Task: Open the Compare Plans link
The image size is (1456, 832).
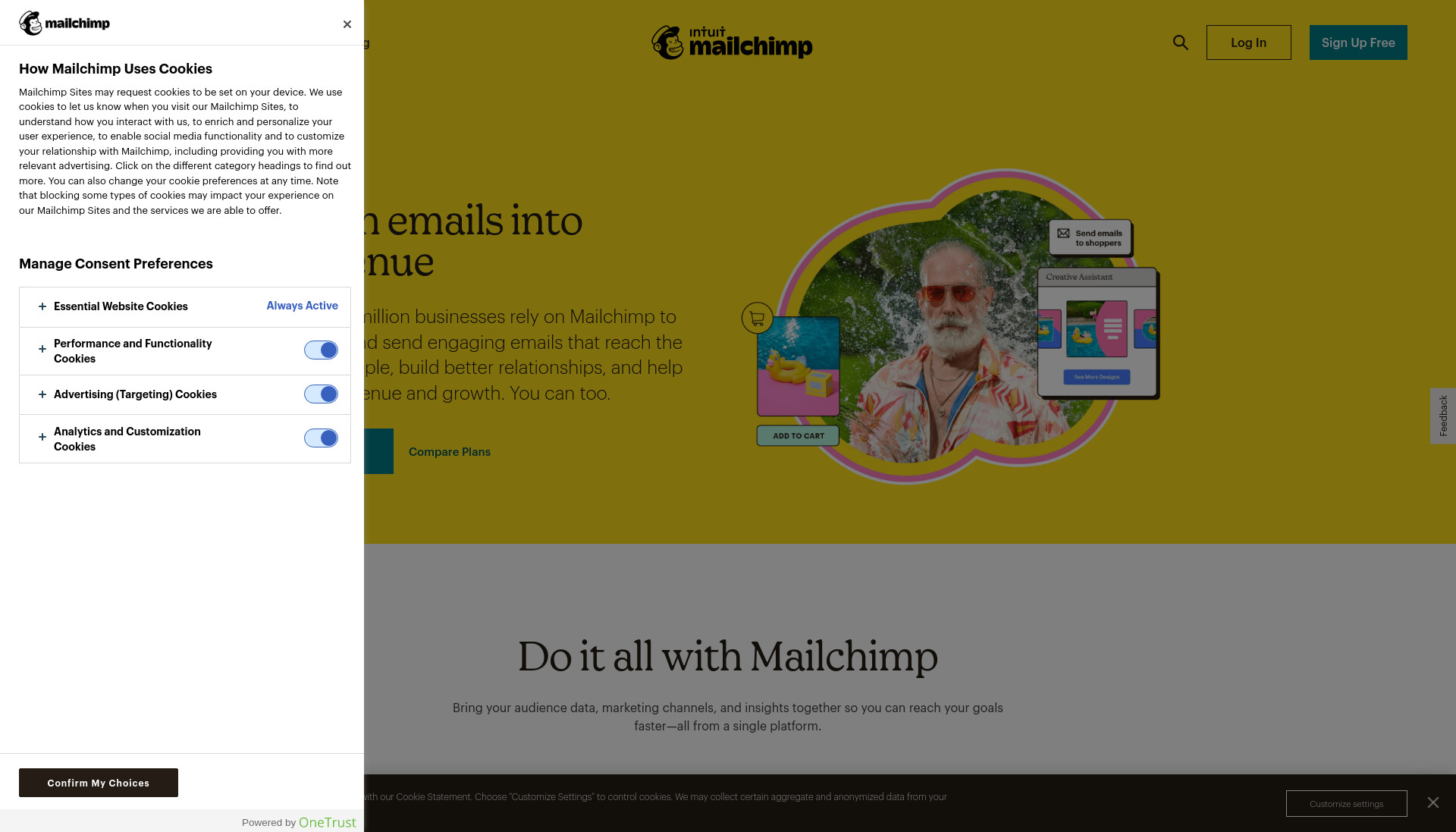Action: click(x=450, y=452)
